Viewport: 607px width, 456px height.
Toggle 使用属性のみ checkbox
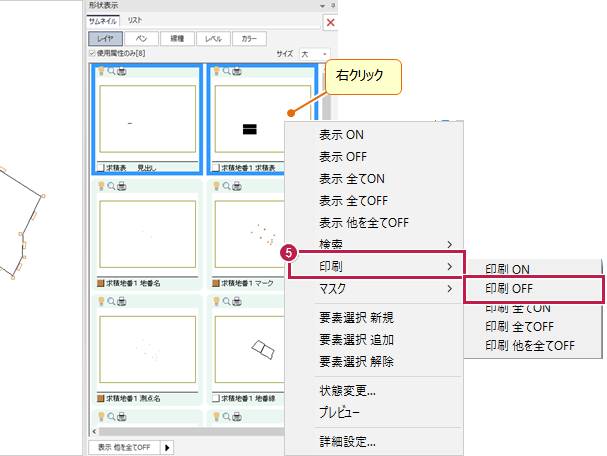93,53
